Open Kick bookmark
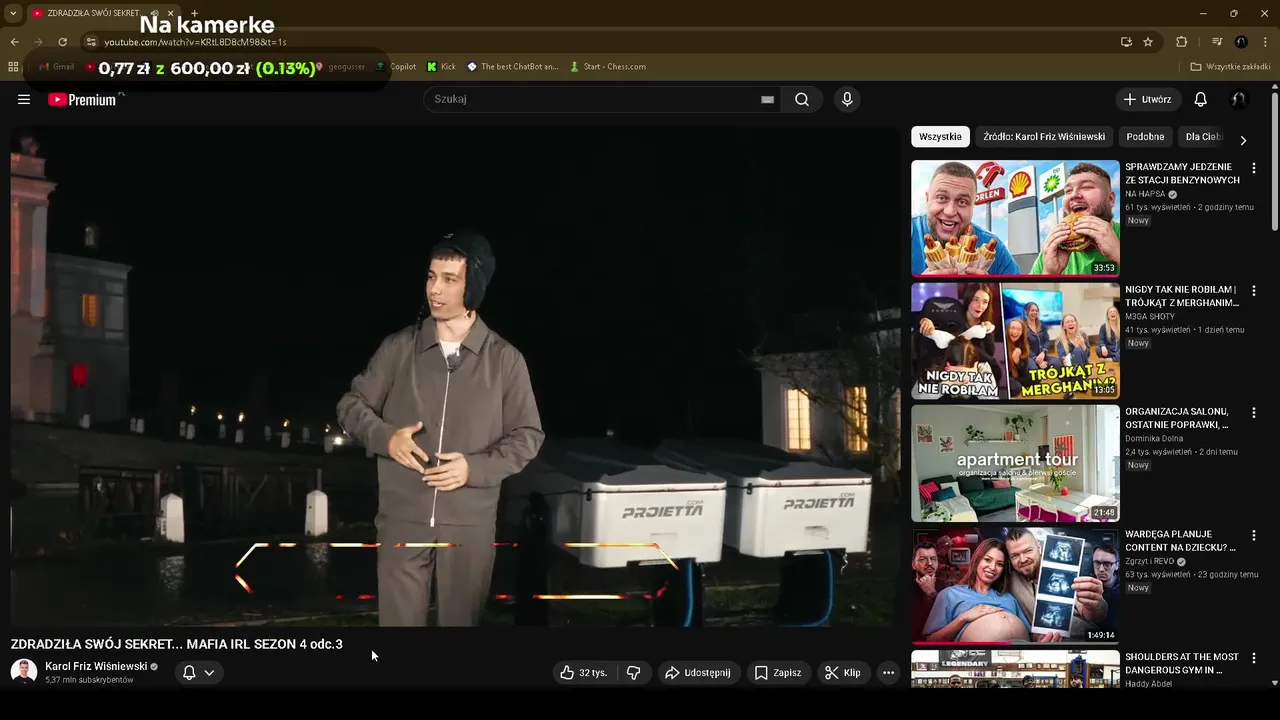This screenshot has height=720, width=1280. [441, 67]
